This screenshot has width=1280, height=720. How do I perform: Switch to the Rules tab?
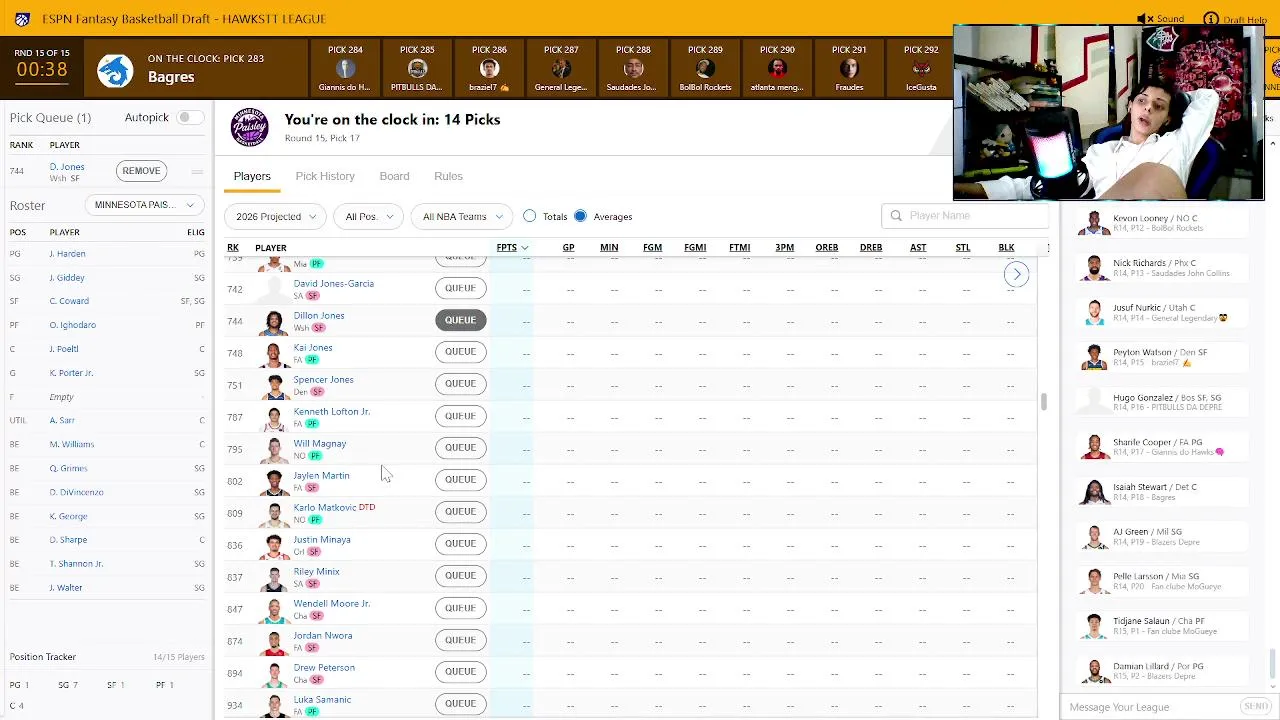click(x=448, y=176)
